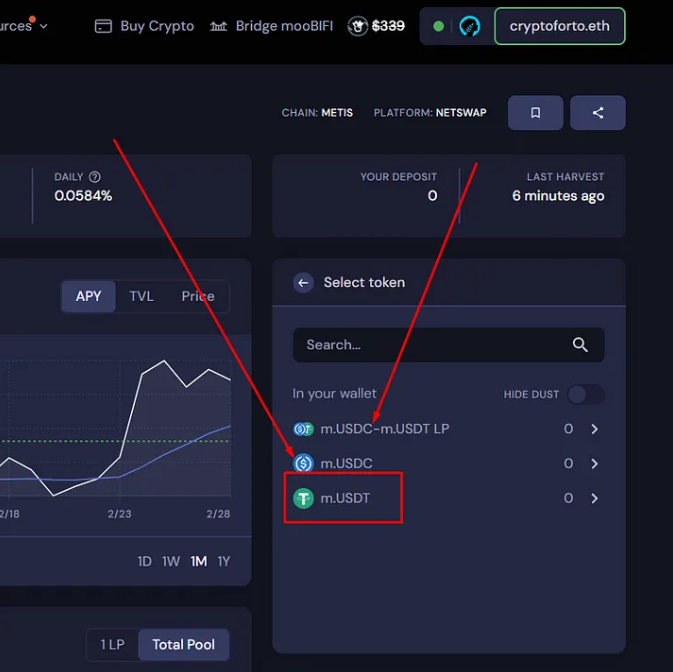Switch chart to TVL tab
Screen dimensions: 673x672
141,296
